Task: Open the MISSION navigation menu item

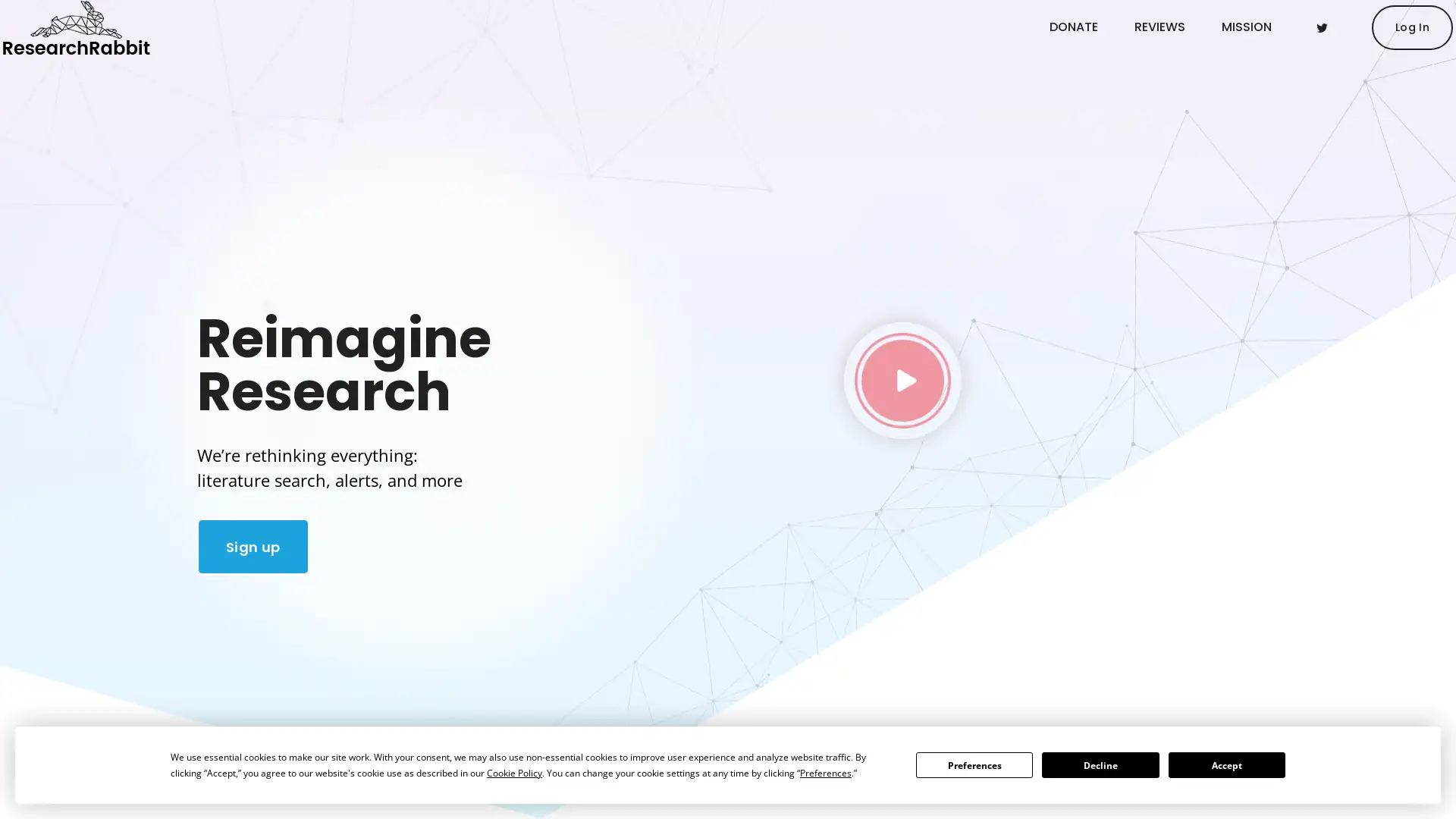Action: [1246, 27]
